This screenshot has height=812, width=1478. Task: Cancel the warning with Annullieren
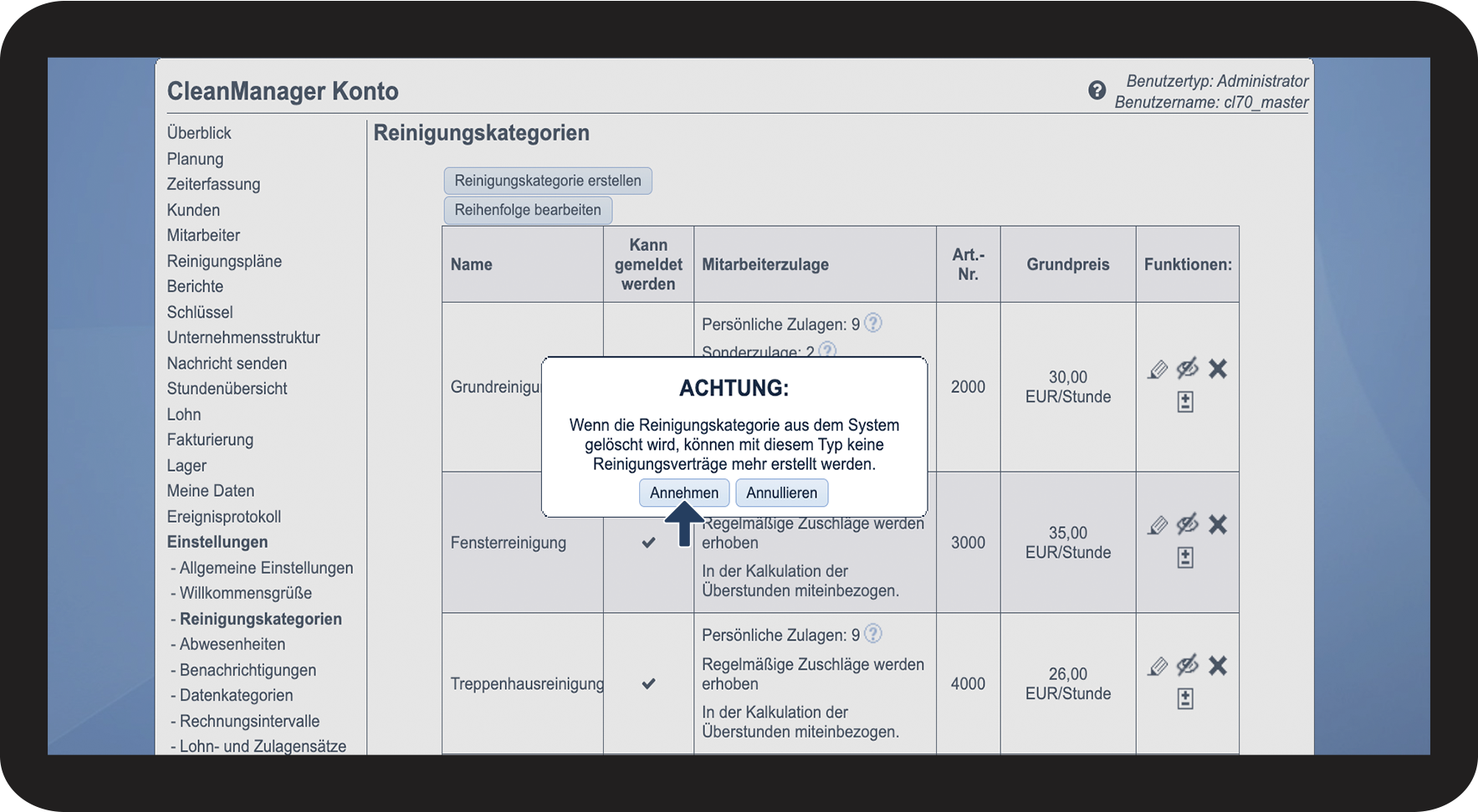782,493
